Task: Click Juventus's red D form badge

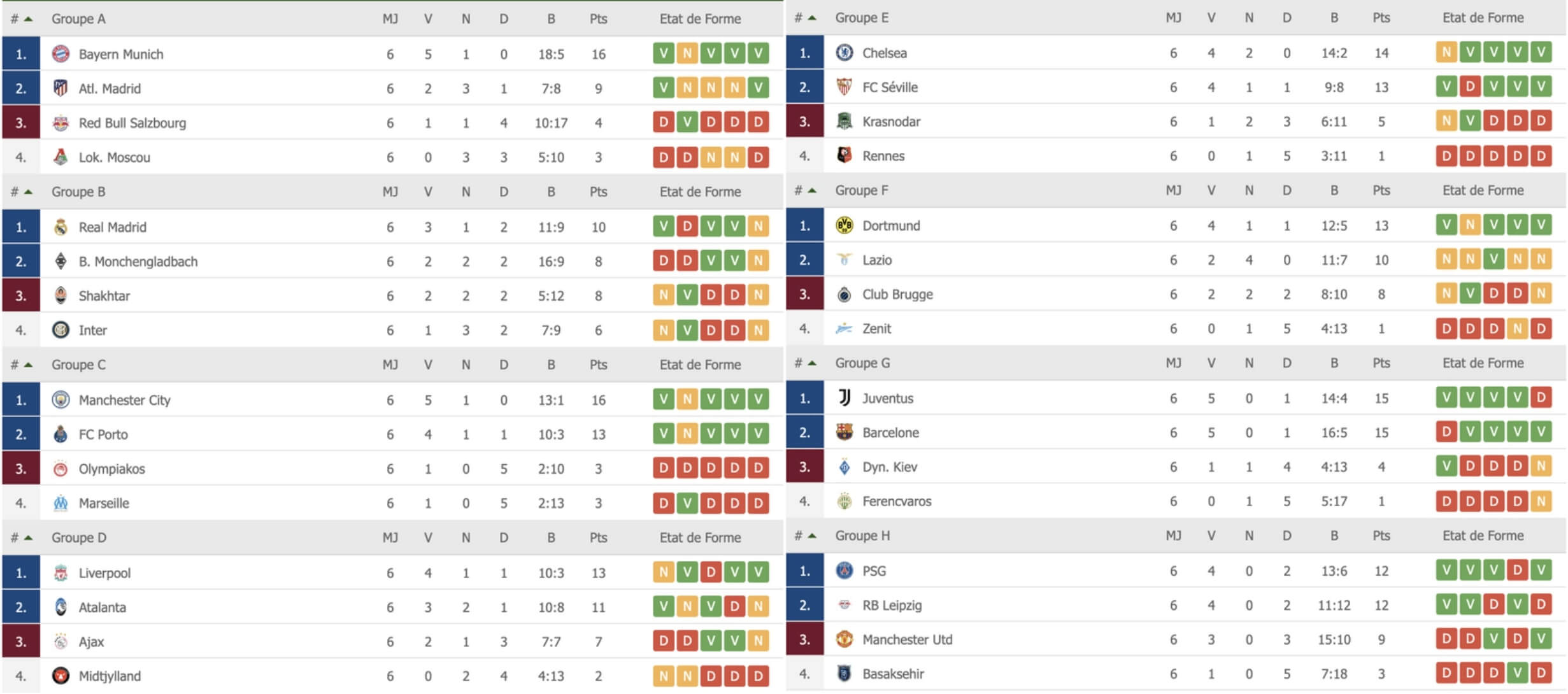Action: tap(1541, 397)
